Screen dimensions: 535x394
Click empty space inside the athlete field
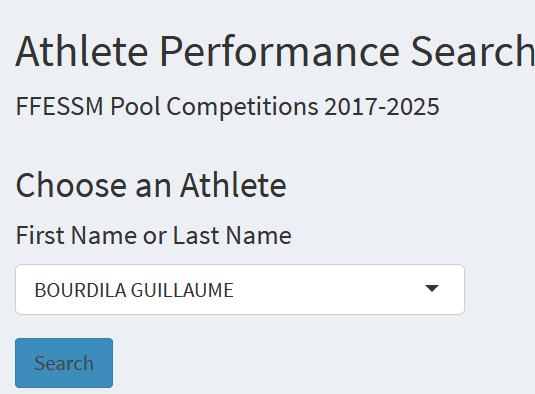coord(328,289)
